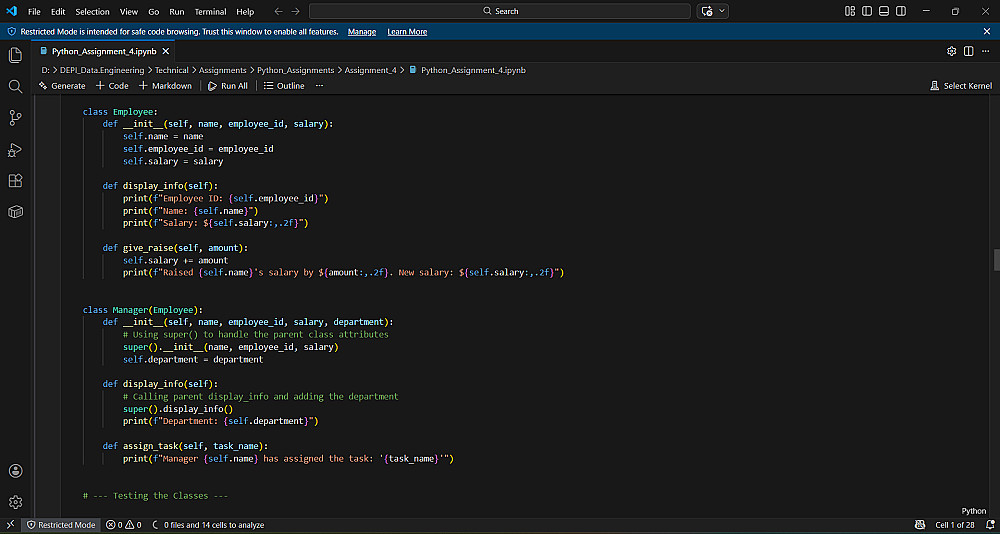Click the vertical editor scrollbar thumb

coord(996,260)
